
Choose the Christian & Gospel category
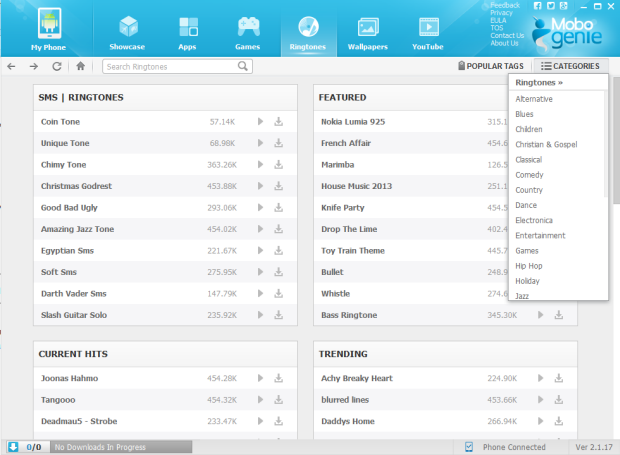[546, 145]
